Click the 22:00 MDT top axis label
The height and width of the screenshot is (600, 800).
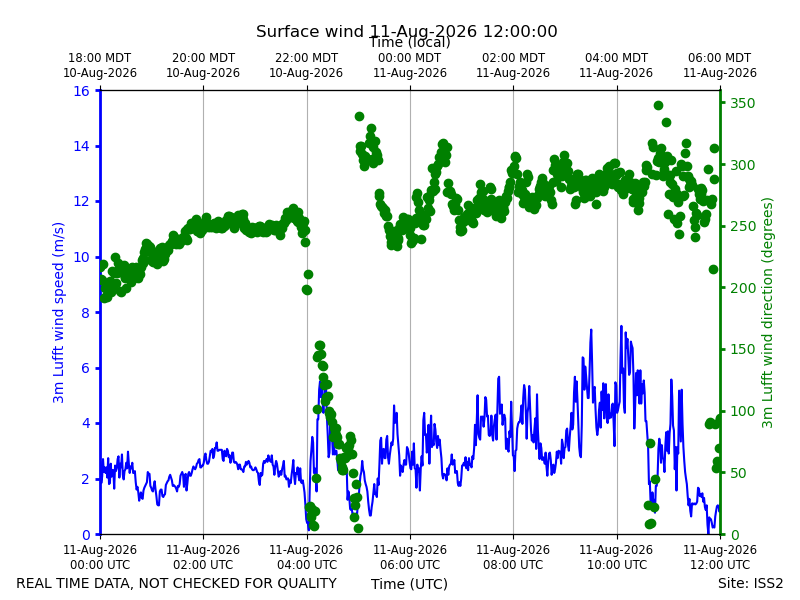(306, 65)
